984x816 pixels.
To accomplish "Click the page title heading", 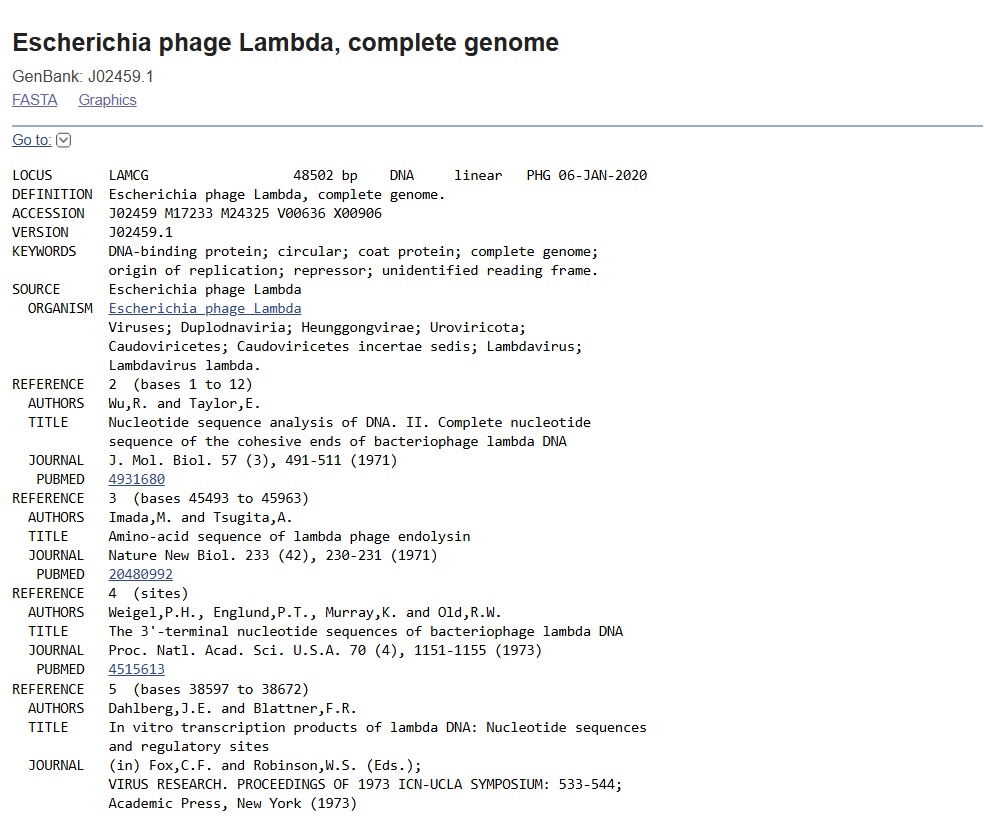I will coord(285,43).
